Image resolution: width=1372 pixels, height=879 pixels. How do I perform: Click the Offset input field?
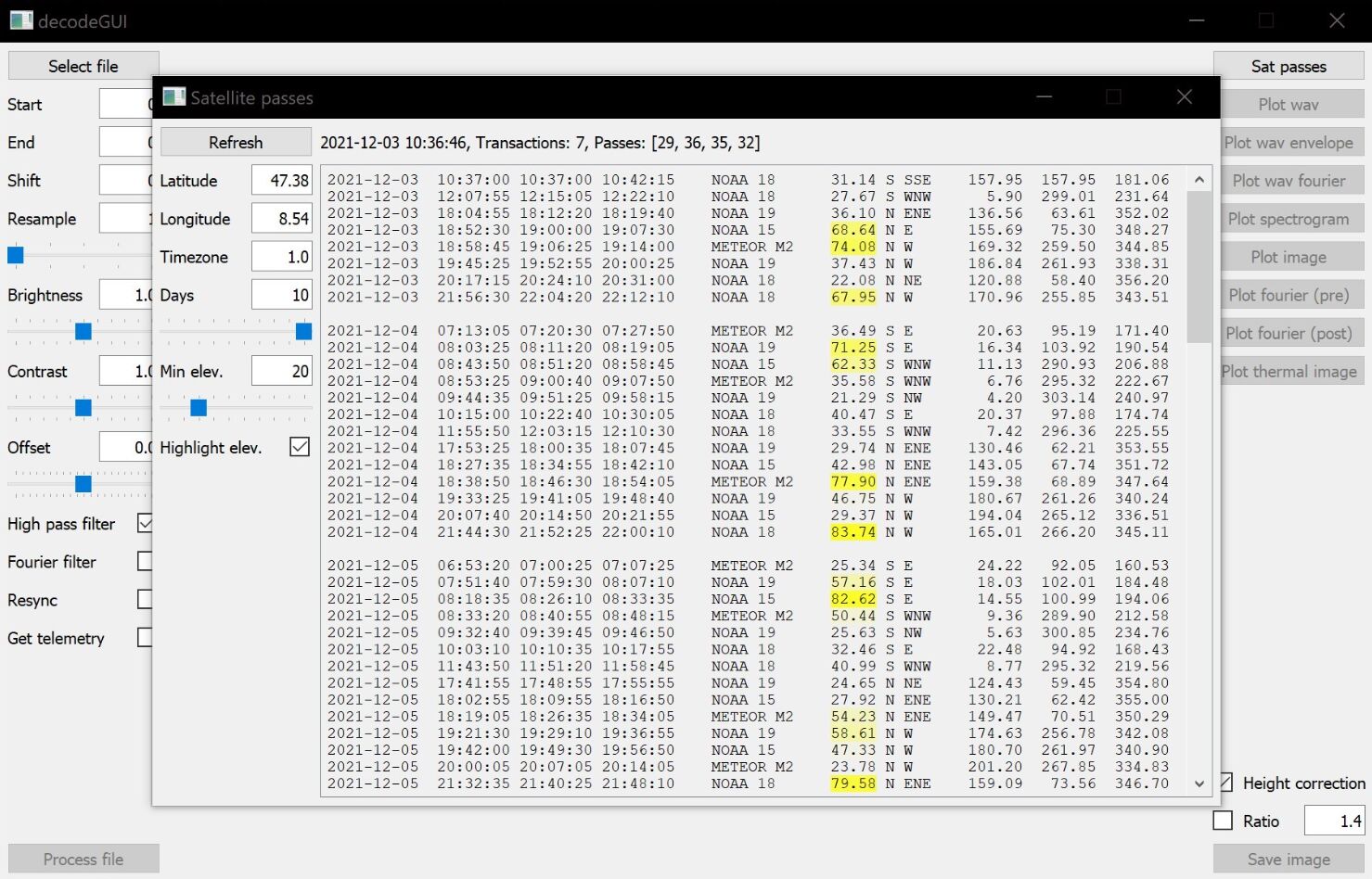pos(125,446)
